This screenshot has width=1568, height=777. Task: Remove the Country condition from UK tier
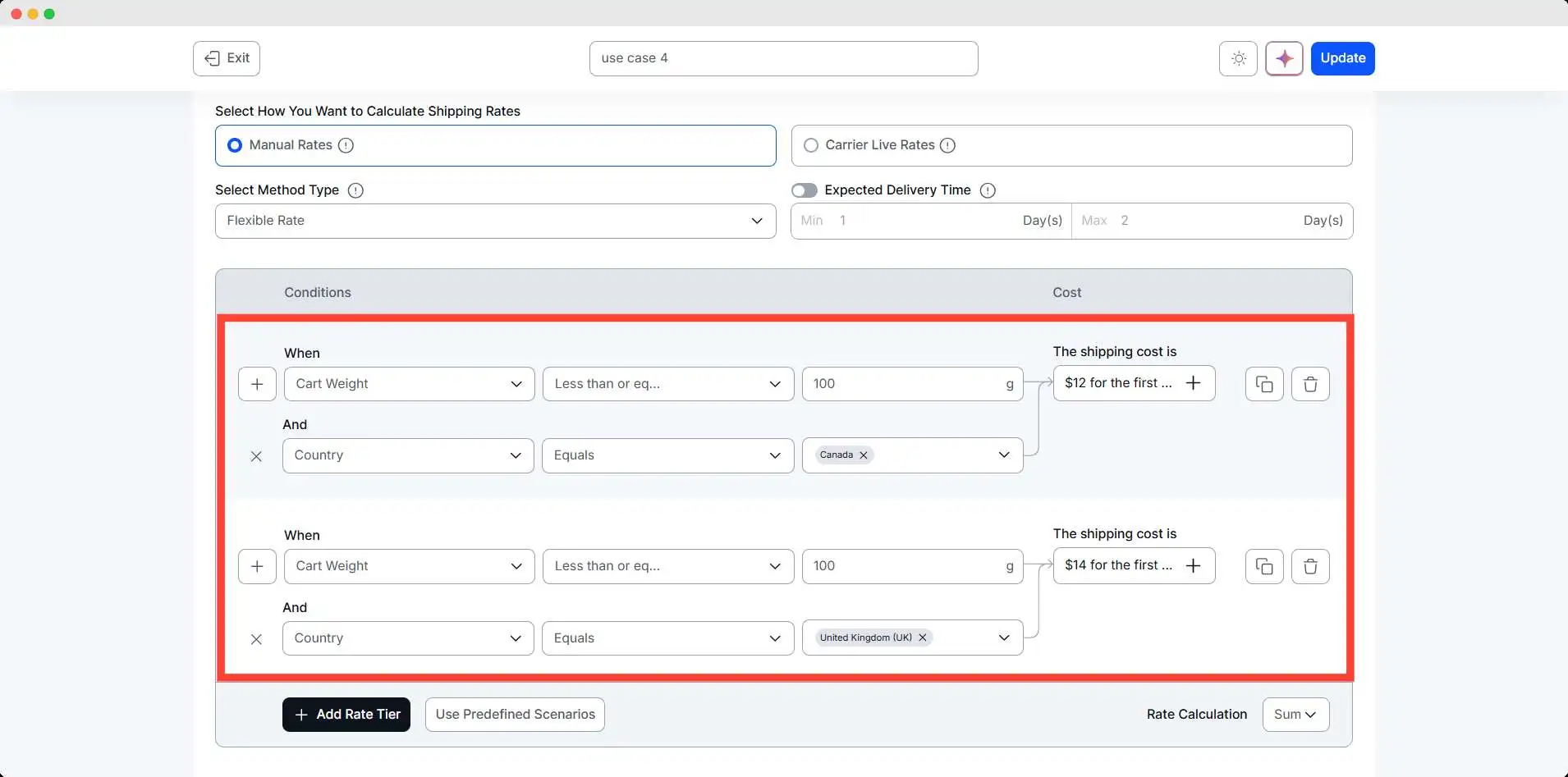256,639
